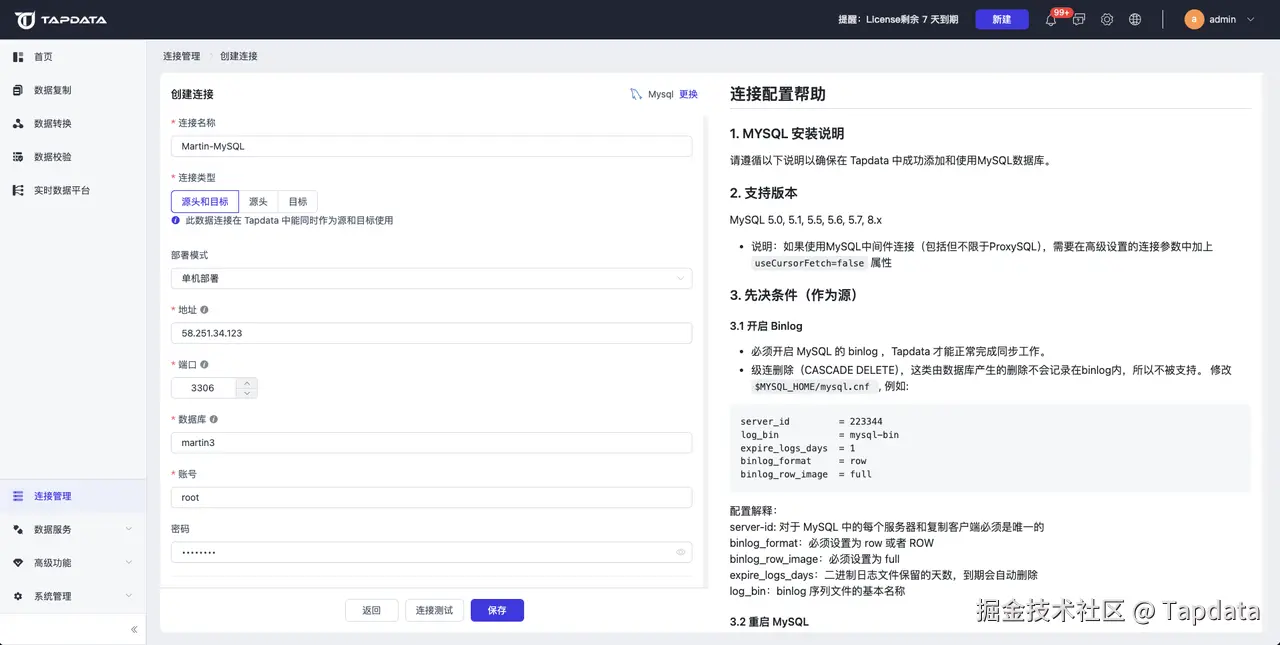The width and height of the screenshot is (1280, 645).
Task: Click the useCursorFetch=false code text
Action: [809, 263]
